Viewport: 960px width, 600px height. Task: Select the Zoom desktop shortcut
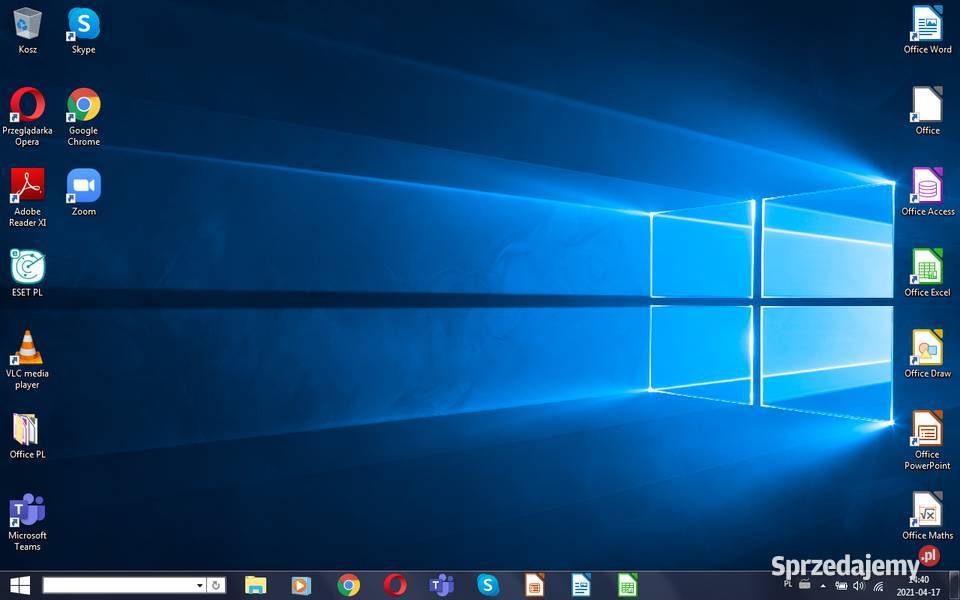83,192
